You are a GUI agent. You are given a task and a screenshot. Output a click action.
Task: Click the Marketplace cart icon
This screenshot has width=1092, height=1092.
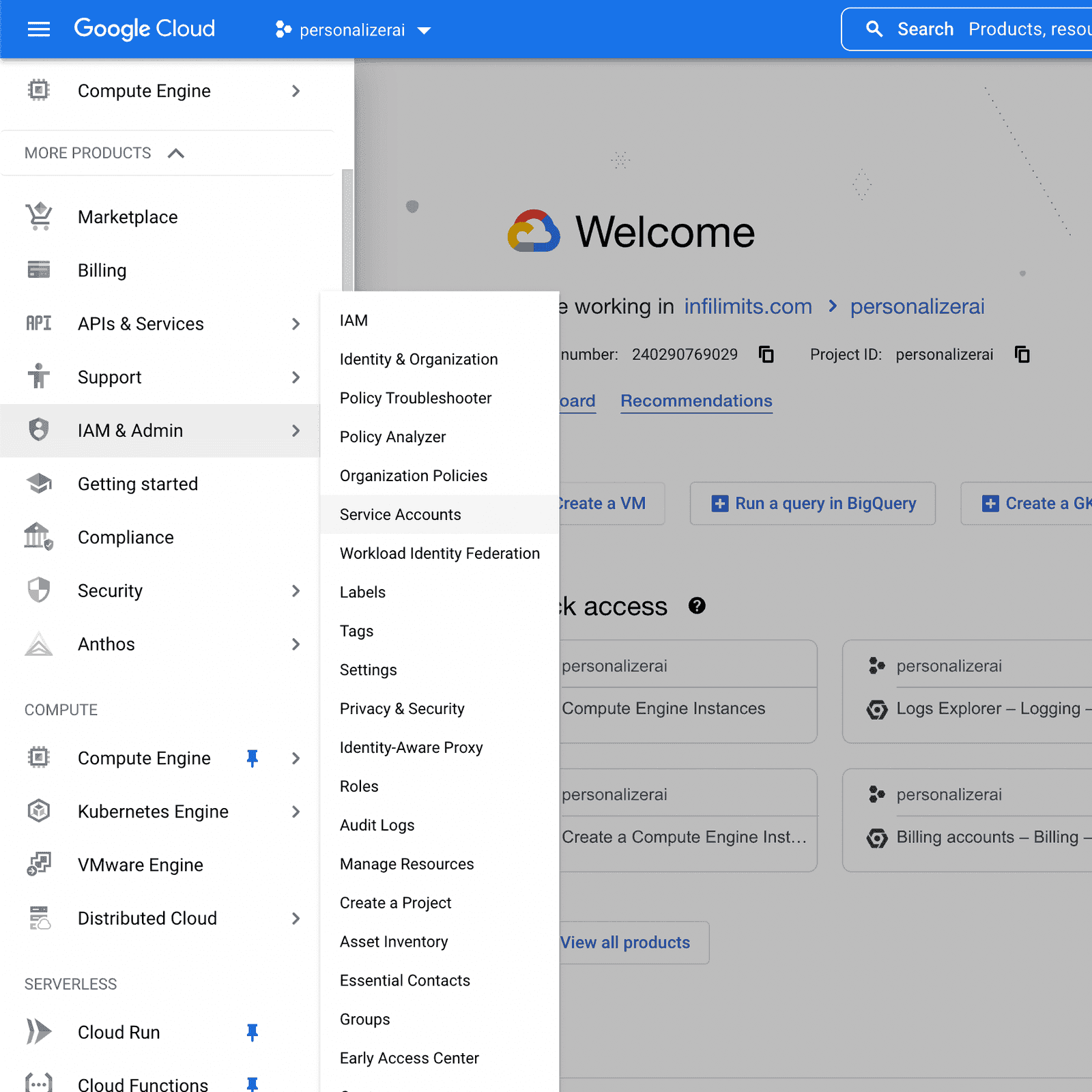coord(39,217)
